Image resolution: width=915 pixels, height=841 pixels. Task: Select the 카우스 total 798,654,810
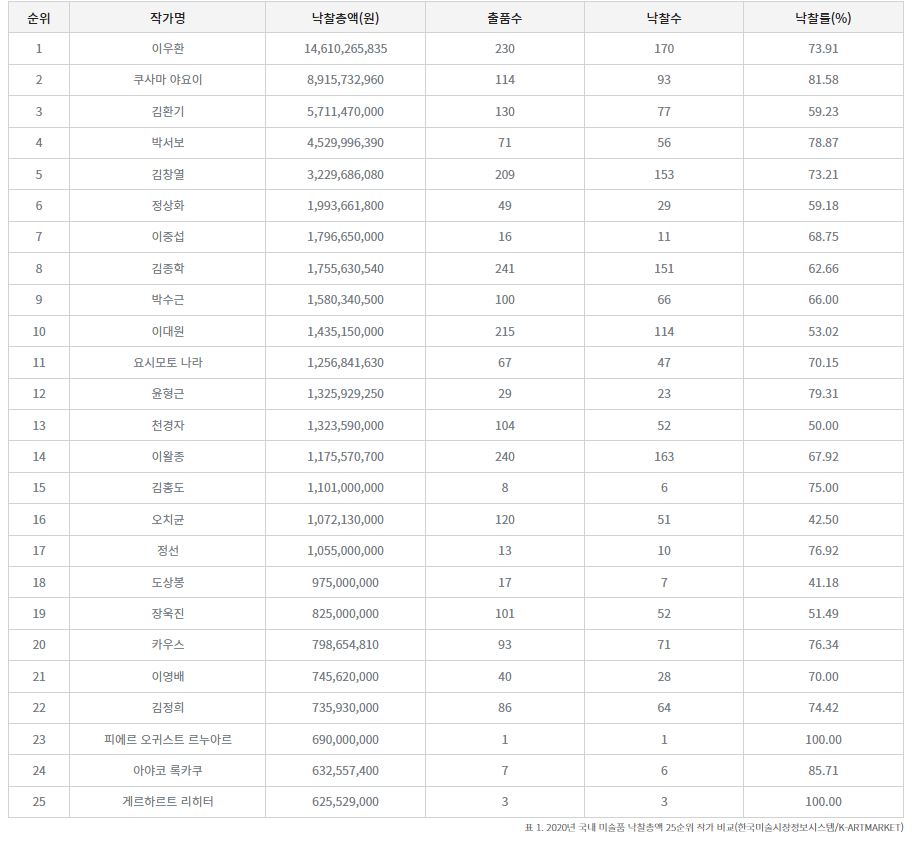(344, 645)
